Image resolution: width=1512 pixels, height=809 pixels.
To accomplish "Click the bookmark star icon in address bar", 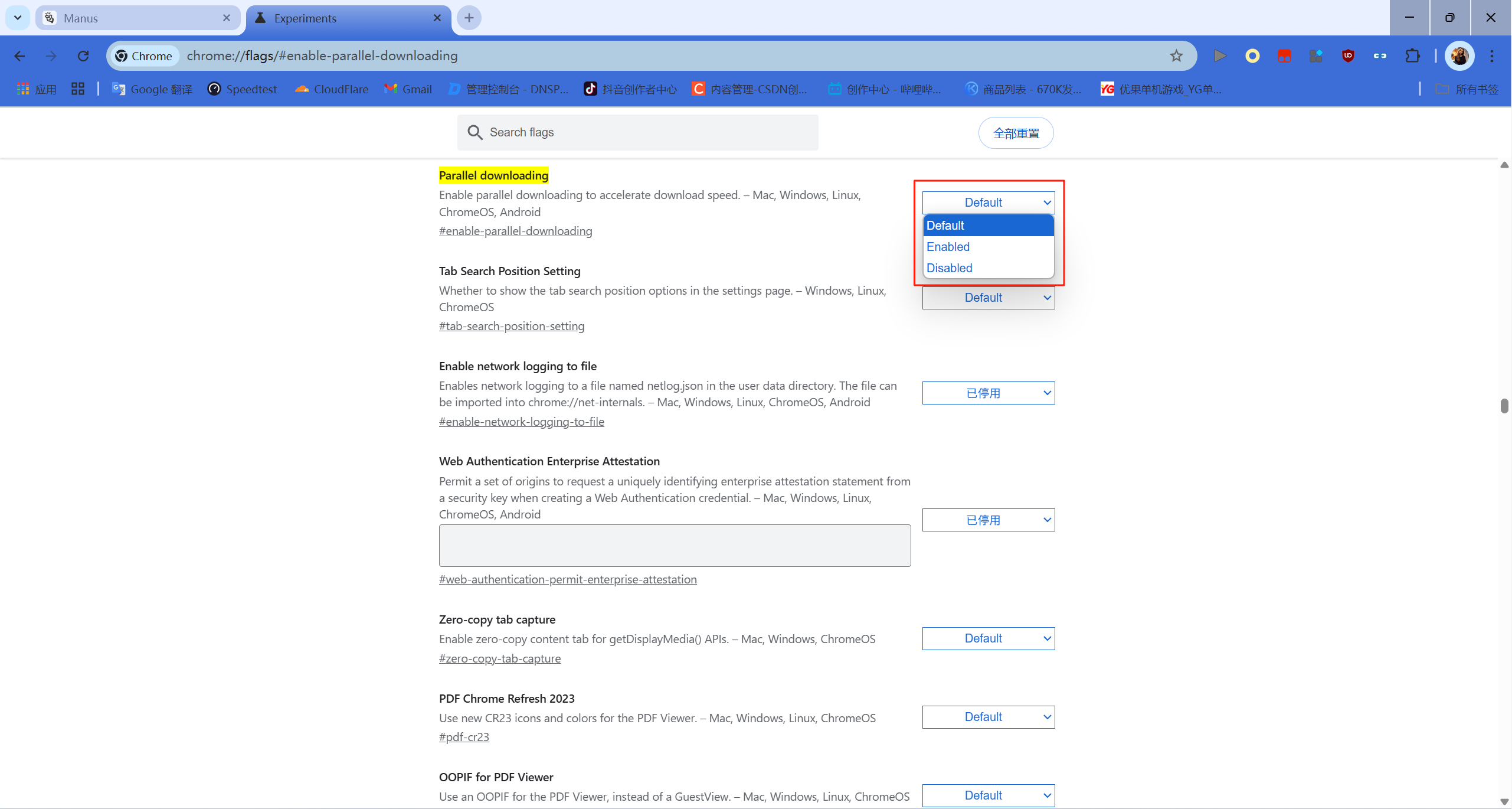I will 1176,56.
